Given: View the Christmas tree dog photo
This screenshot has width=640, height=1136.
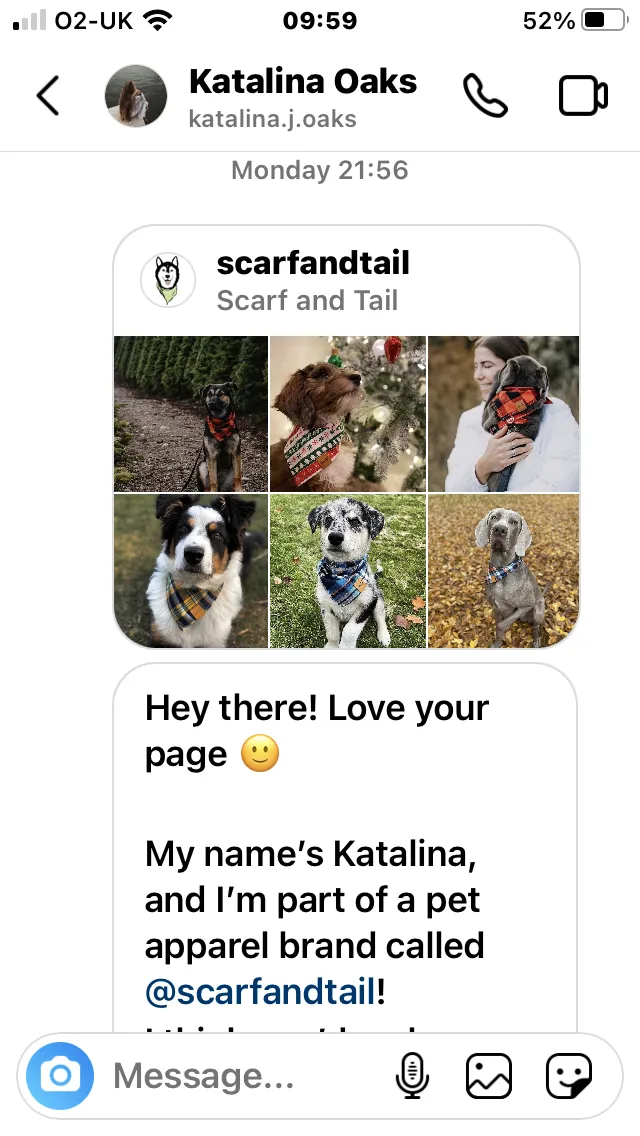Looking at the screenshot, I should tap(348, 414).
